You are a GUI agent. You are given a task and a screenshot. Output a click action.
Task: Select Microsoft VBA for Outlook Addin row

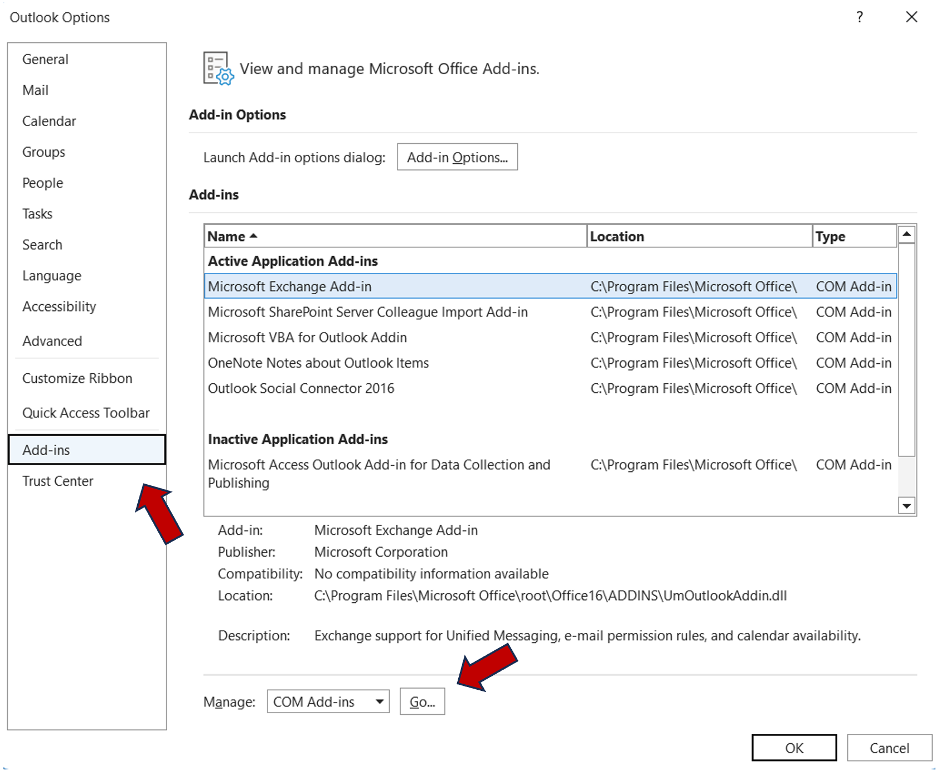pos(307,338)
